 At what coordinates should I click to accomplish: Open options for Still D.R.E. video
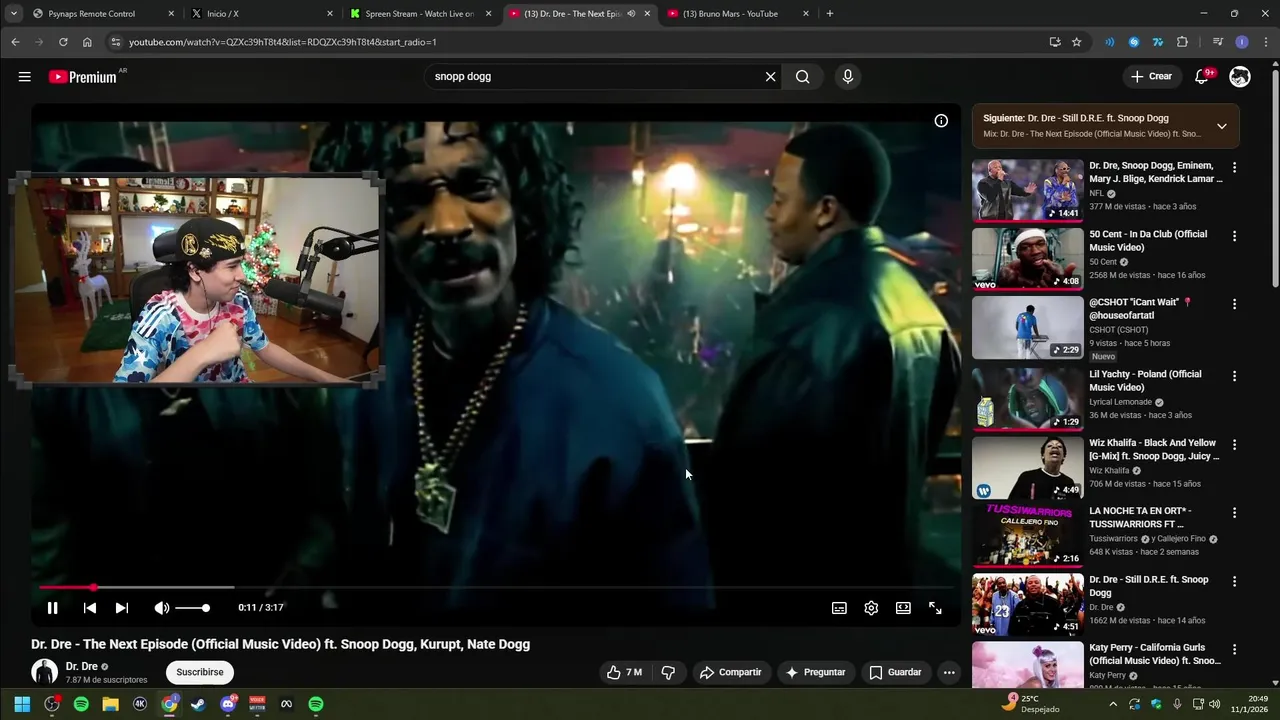click(1234, 581)
